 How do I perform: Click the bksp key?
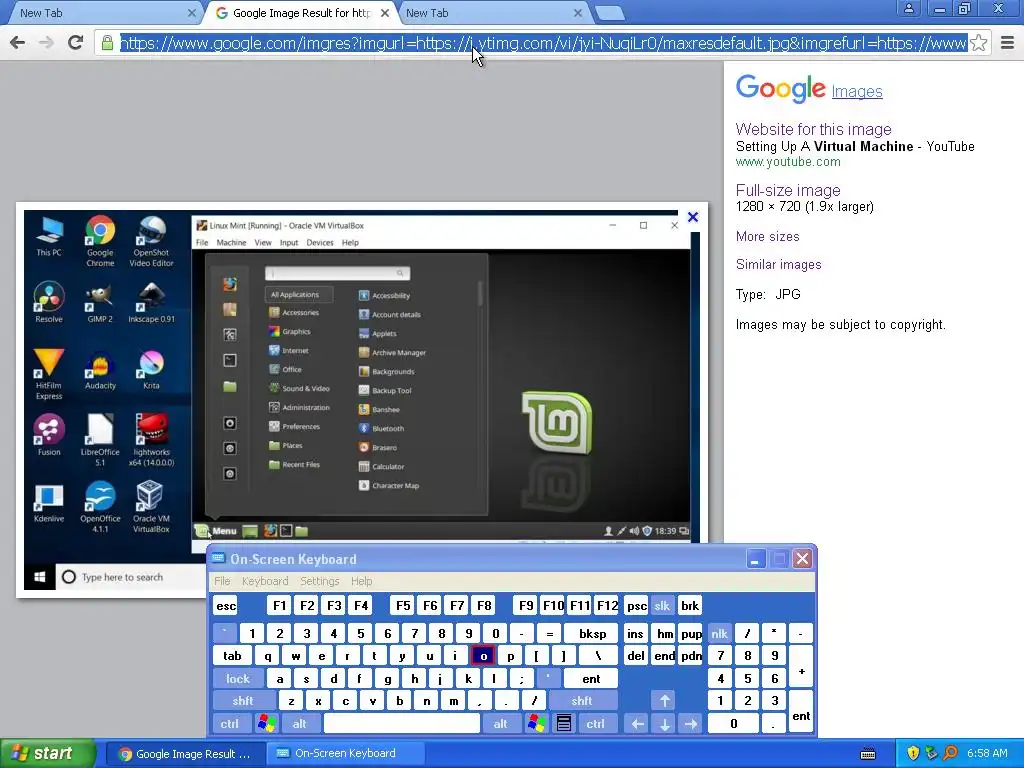pos(592,633)
